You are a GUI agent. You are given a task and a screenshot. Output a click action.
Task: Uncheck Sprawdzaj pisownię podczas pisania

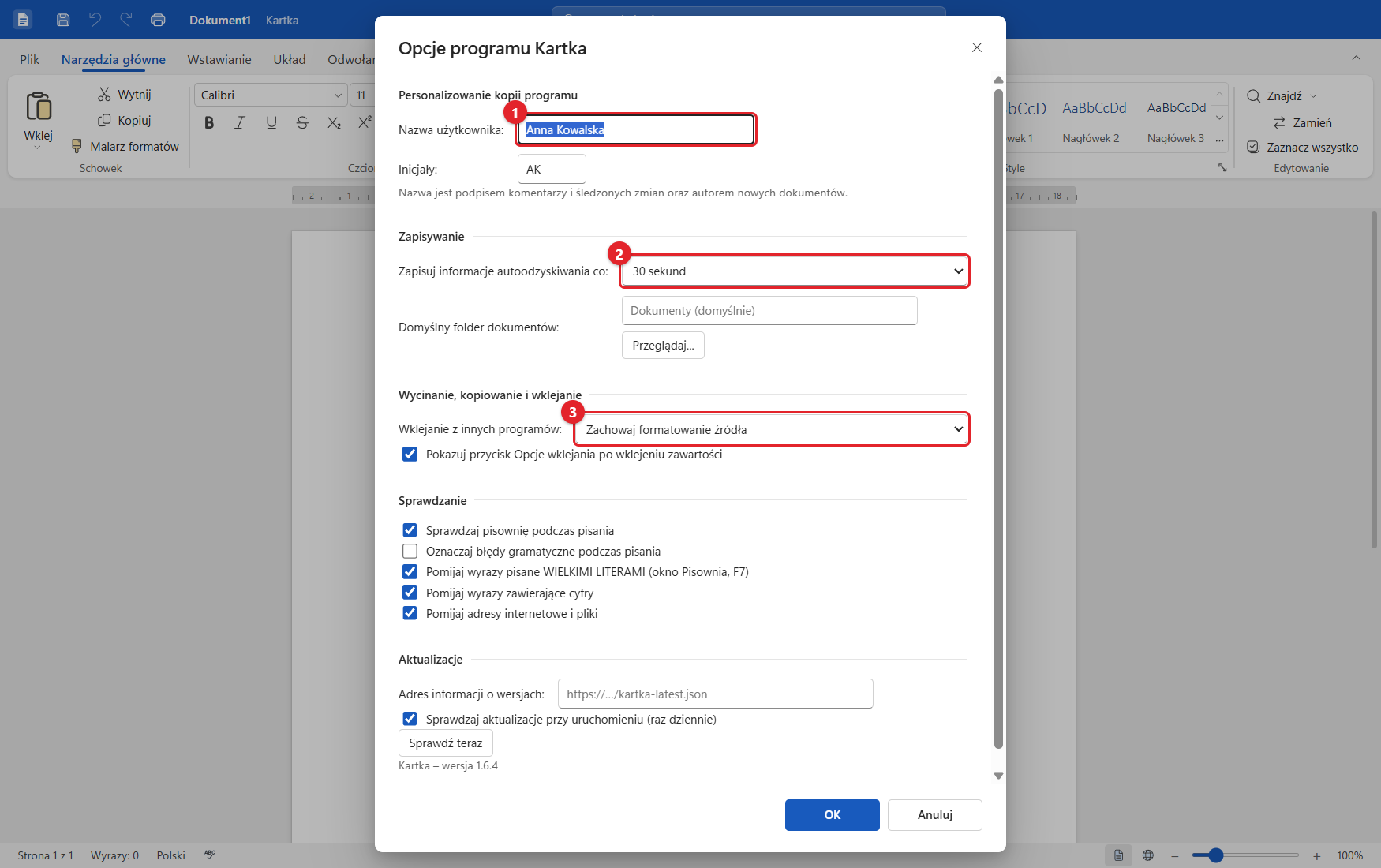tap(410, 530)
